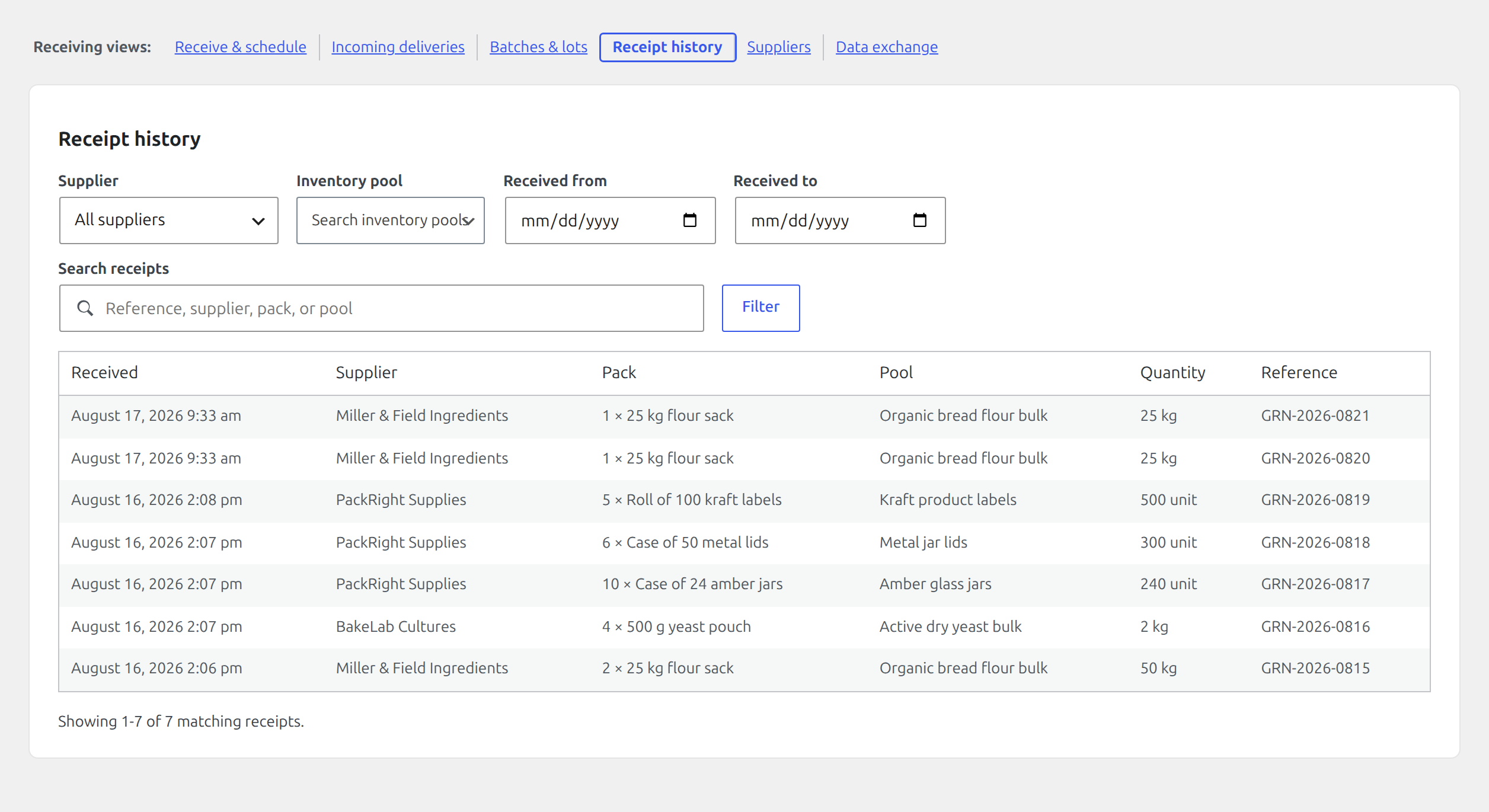The image size is (1489, 812).
Task: Click the Showing 1-7 of 7 matching receipts text
Action: click(181, 721)
